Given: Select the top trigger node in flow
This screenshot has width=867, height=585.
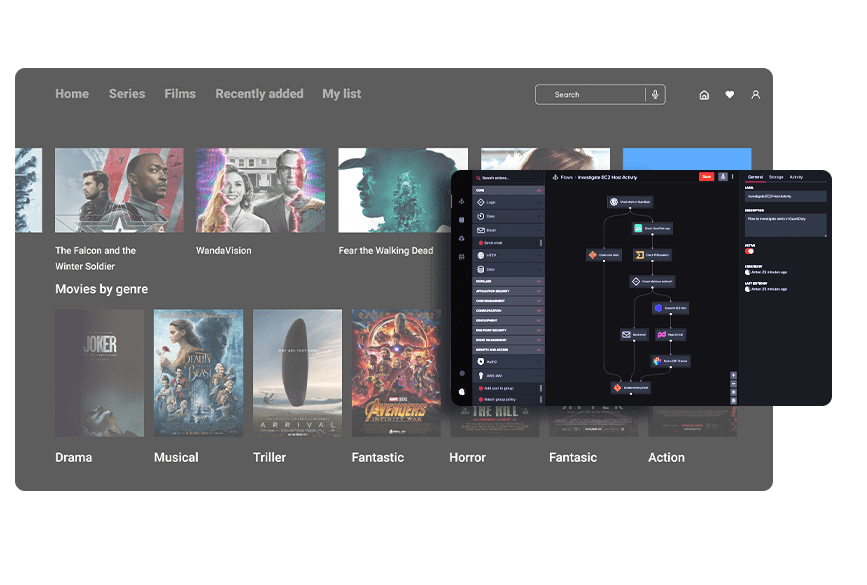Looking at the screenshot, I should pos(630,202).
